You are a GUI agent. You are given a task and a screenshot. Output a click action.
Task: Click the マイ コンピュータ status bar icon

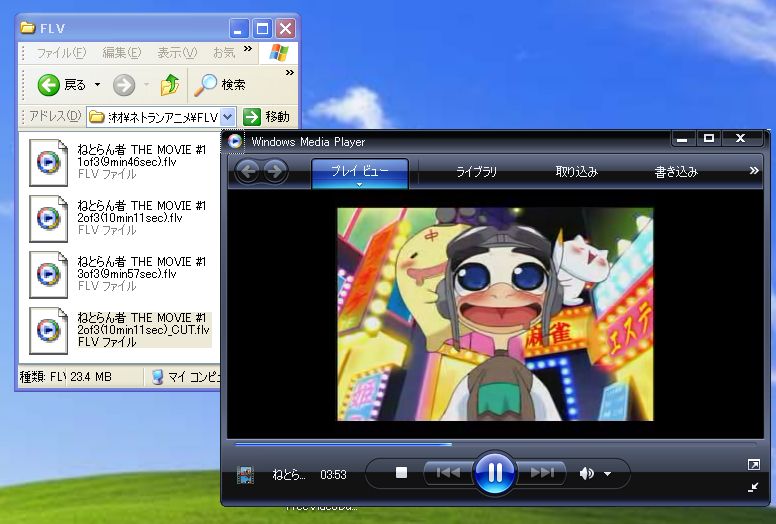157,377
